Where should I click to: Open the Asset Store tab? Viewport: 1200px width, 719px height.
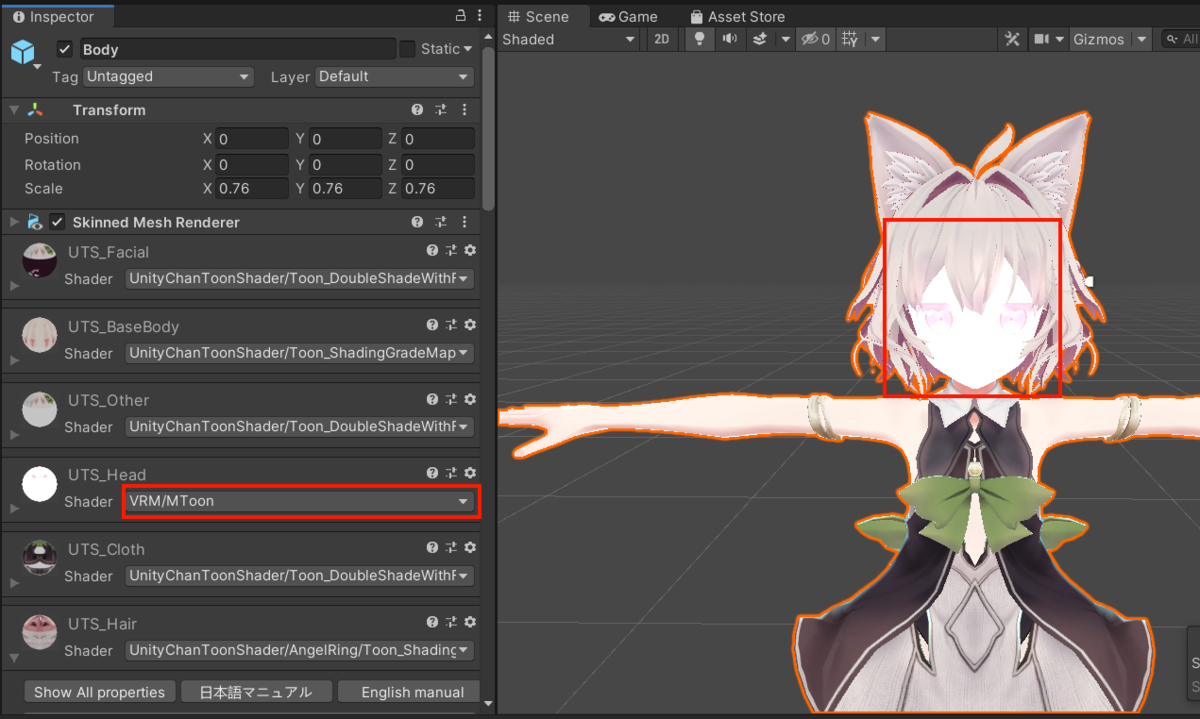point(738,16)
